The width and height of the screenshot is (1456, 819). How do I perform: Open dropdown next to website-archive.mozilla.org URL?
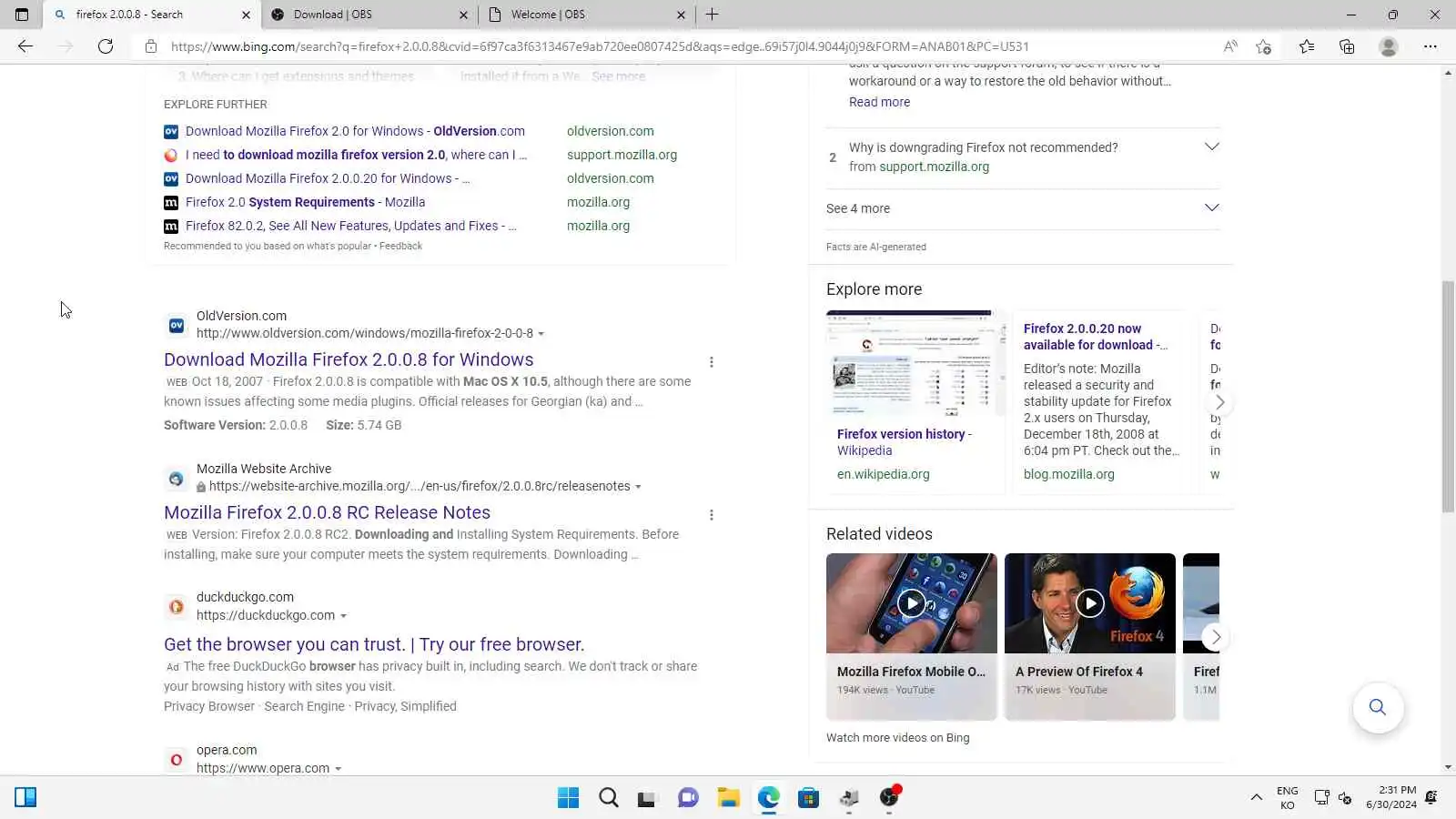tap(638, 487)
